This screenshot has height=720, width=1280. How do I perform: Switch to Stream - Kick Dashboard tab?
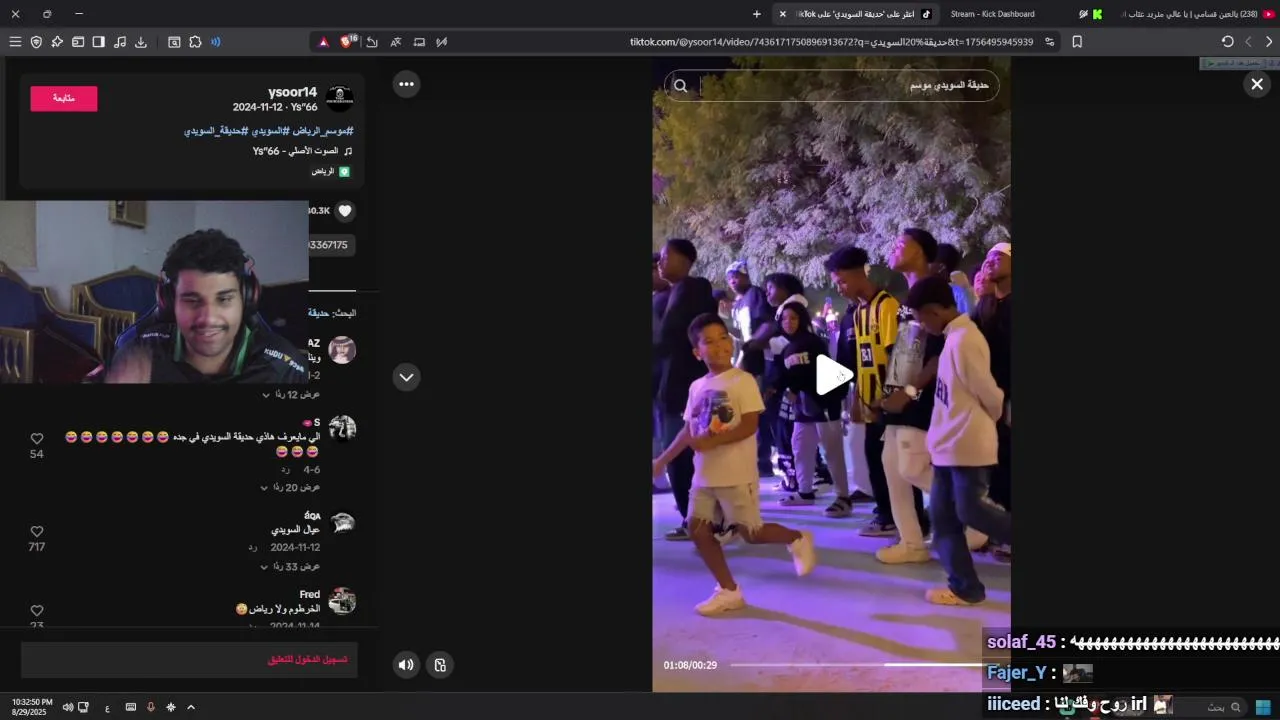click(992, 14)
